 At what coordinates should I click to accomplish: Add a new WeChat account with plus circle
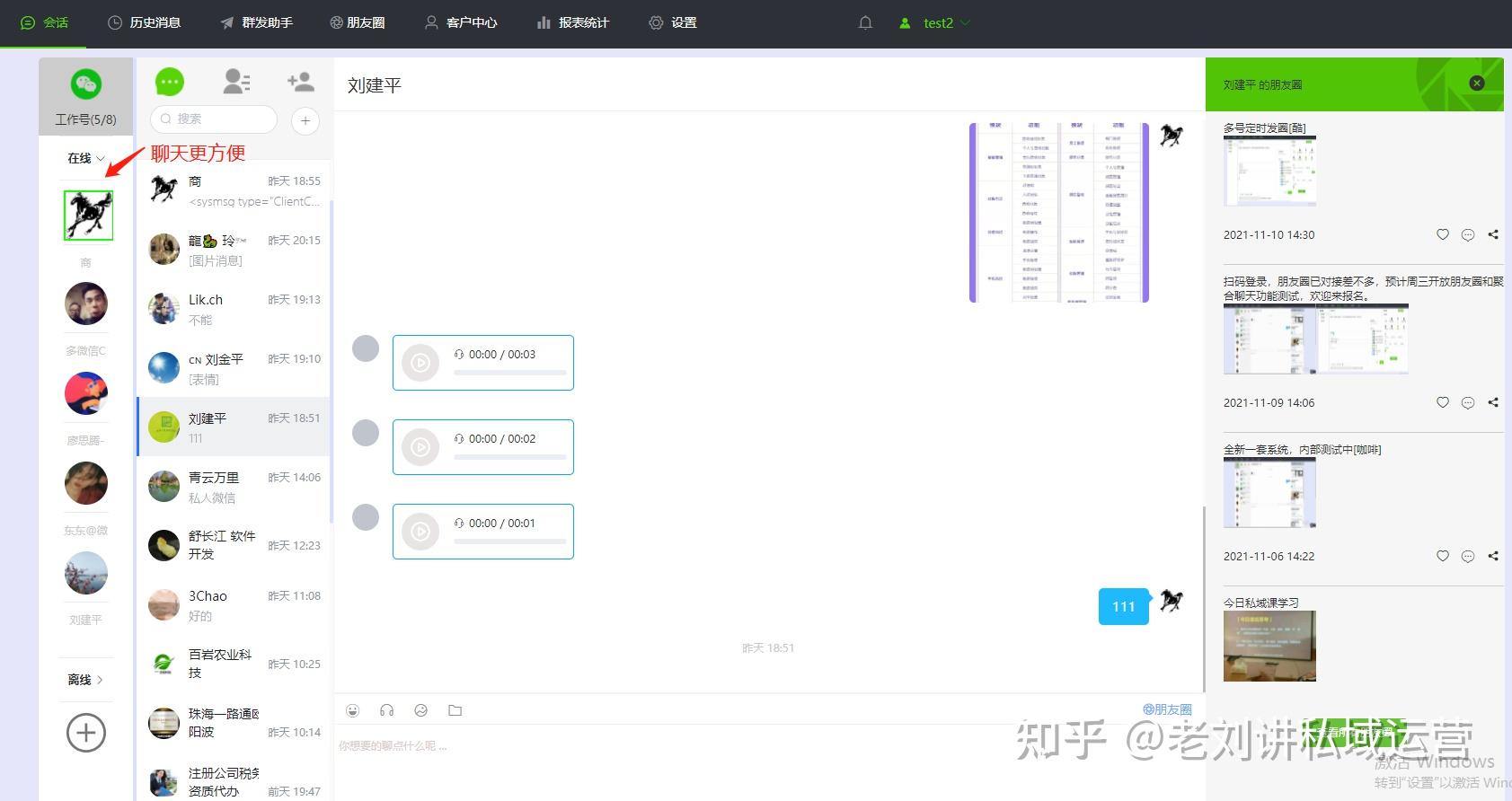coord(86,733)
